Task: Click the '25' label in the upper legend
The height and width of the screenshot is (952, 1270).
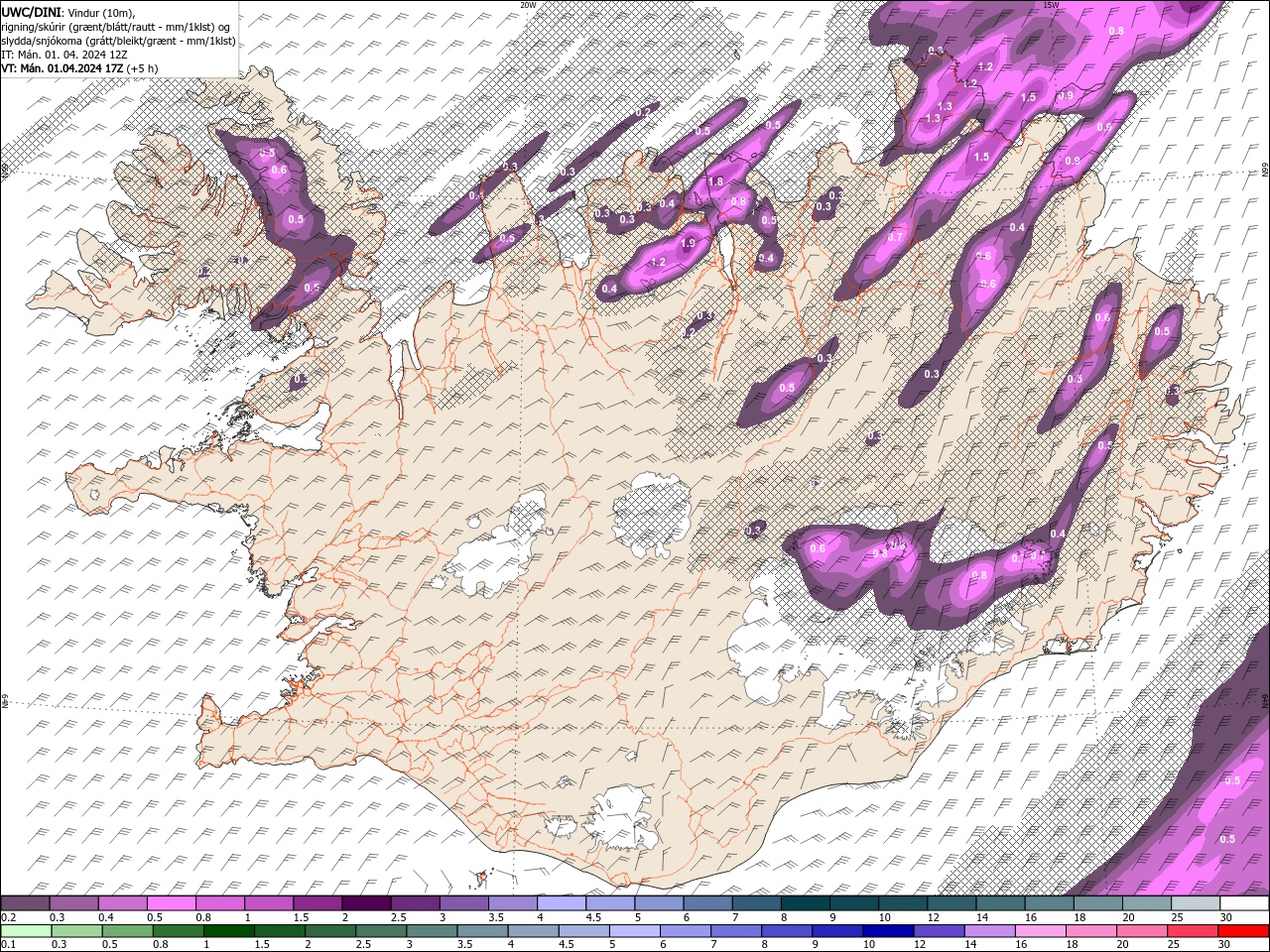Action: tap(1178, 917)
